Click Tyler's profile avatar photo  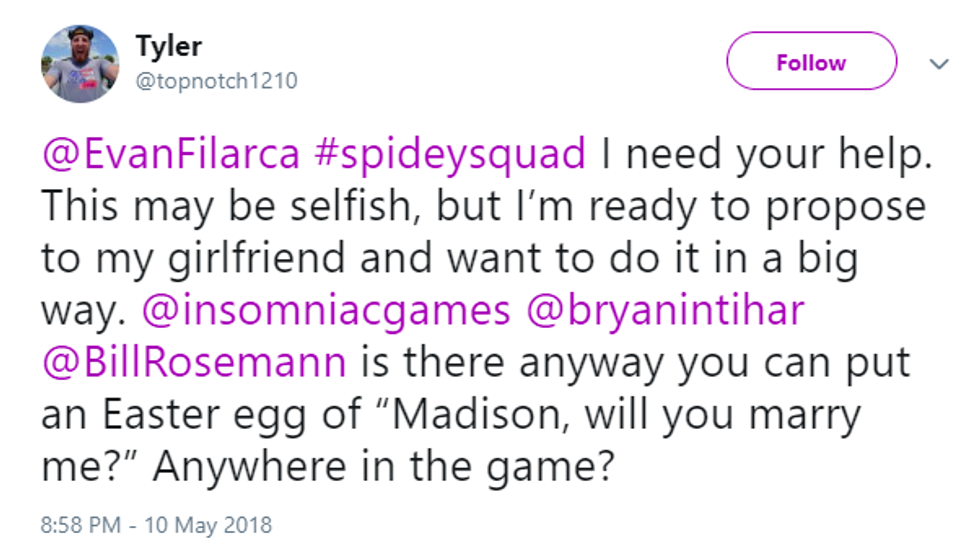tap(79, 63)
